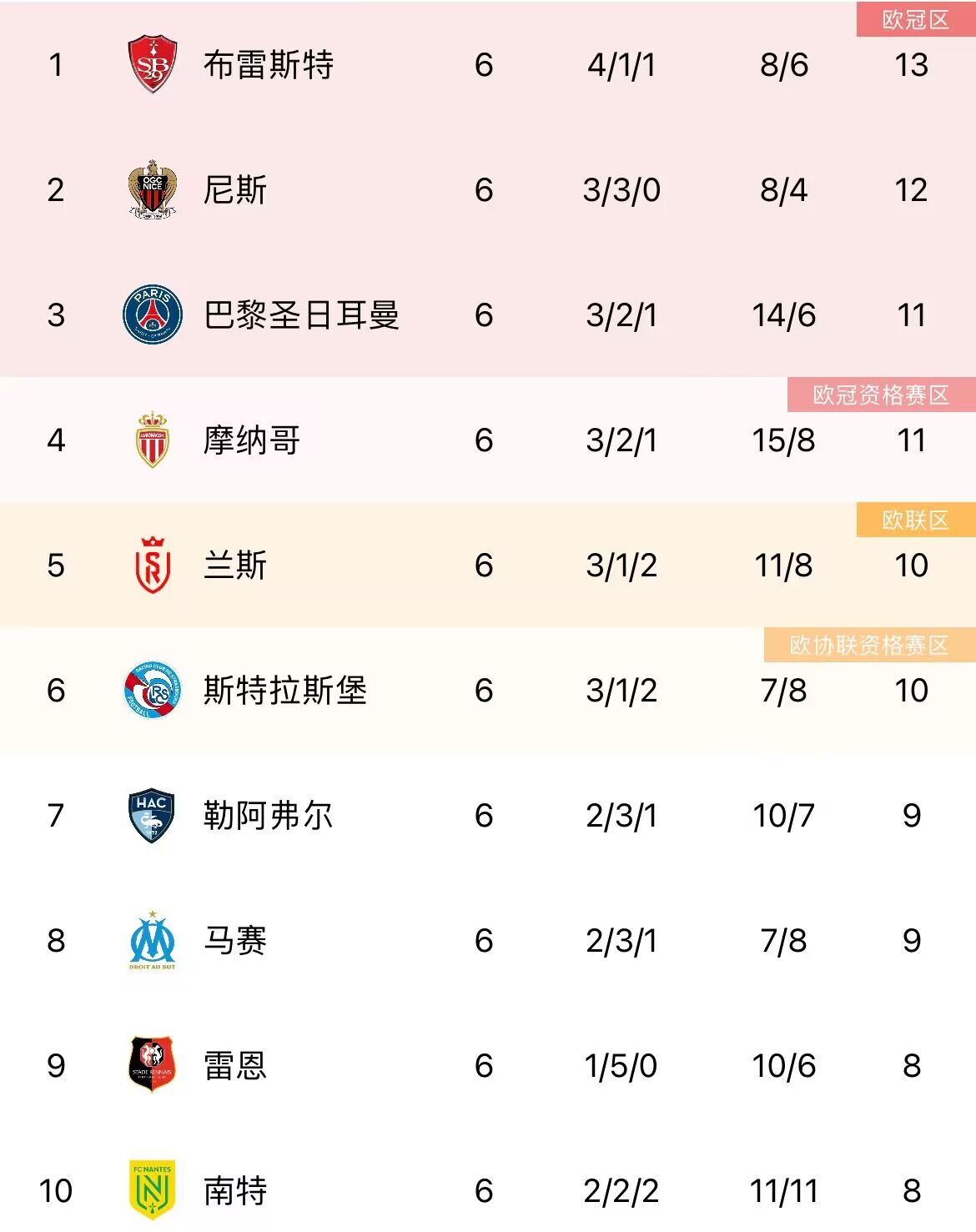The image size is (976, 1232).
Task: Open the Strasbourg round blue logo
Action: click(x=153, y=690)
